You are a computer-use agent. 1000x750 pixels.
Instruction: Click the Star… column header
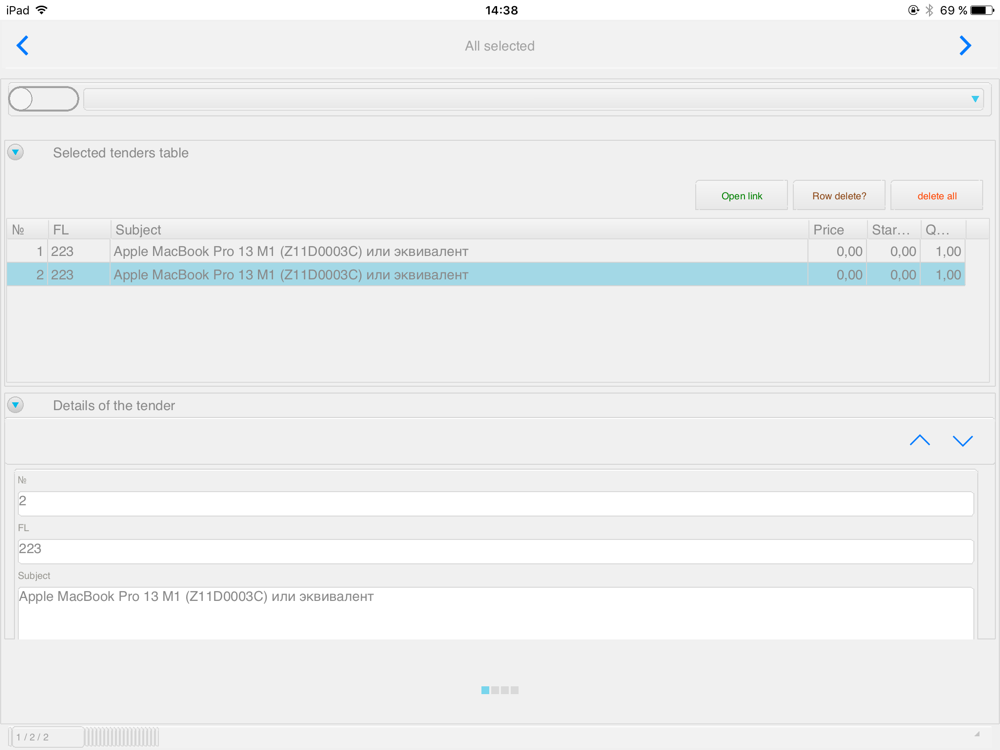(893, 230)
